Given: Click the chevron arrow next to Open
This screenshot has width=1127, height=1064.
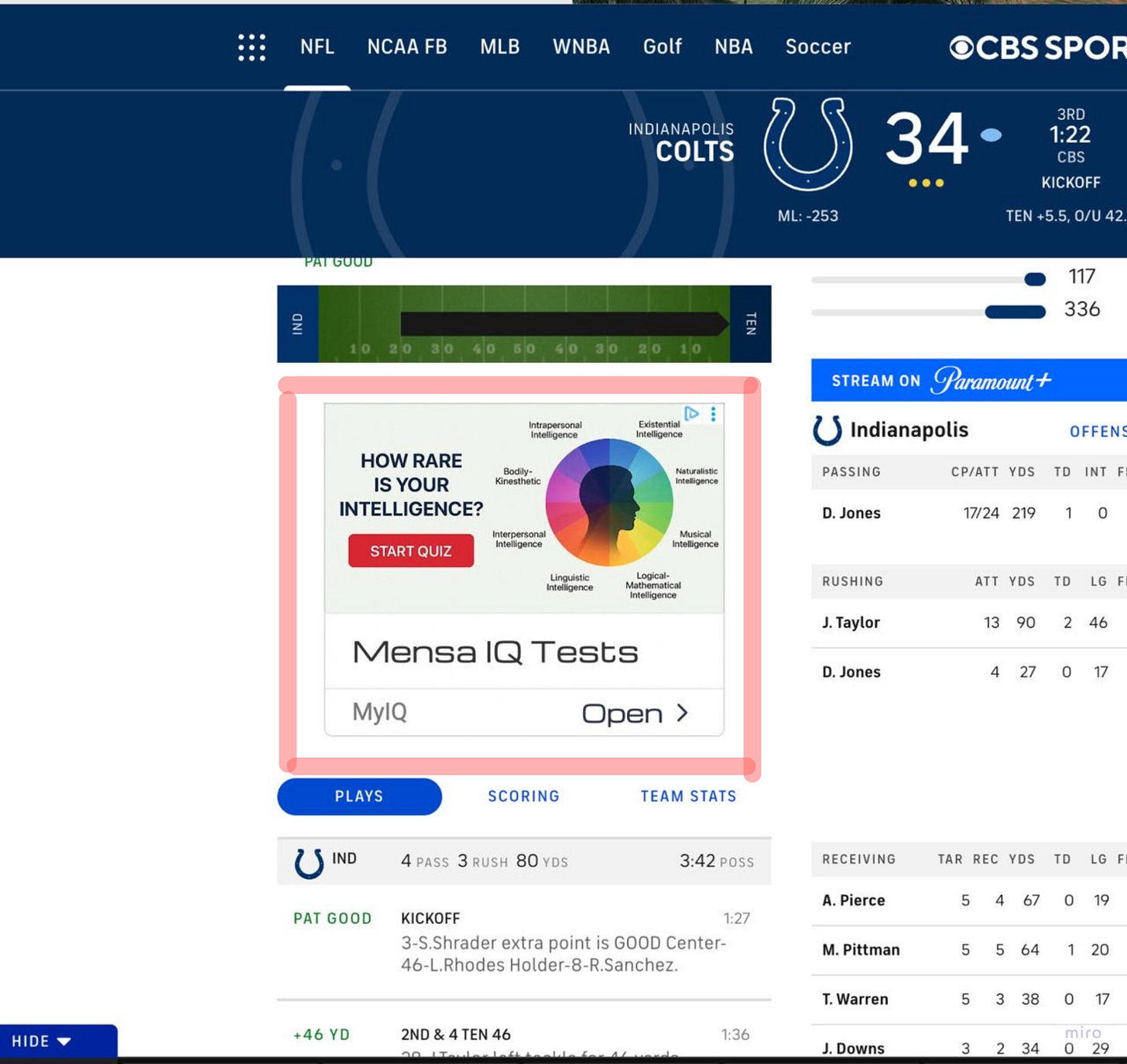Looking at the screenshot, I should [682, 713].
